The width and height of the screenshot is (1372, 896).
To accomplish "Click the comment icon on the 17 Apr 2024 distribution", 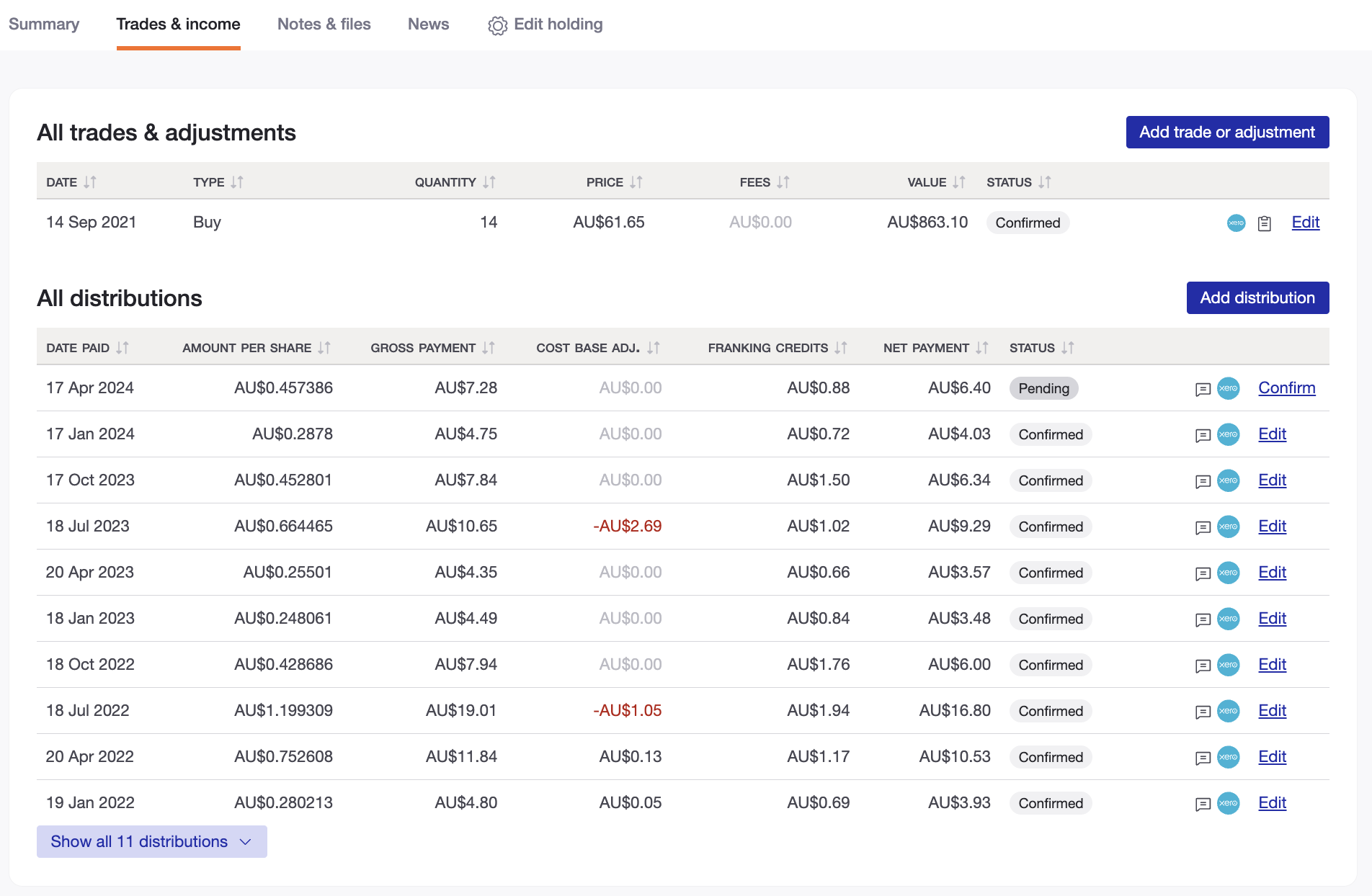I will click(x=1202, y=389).
